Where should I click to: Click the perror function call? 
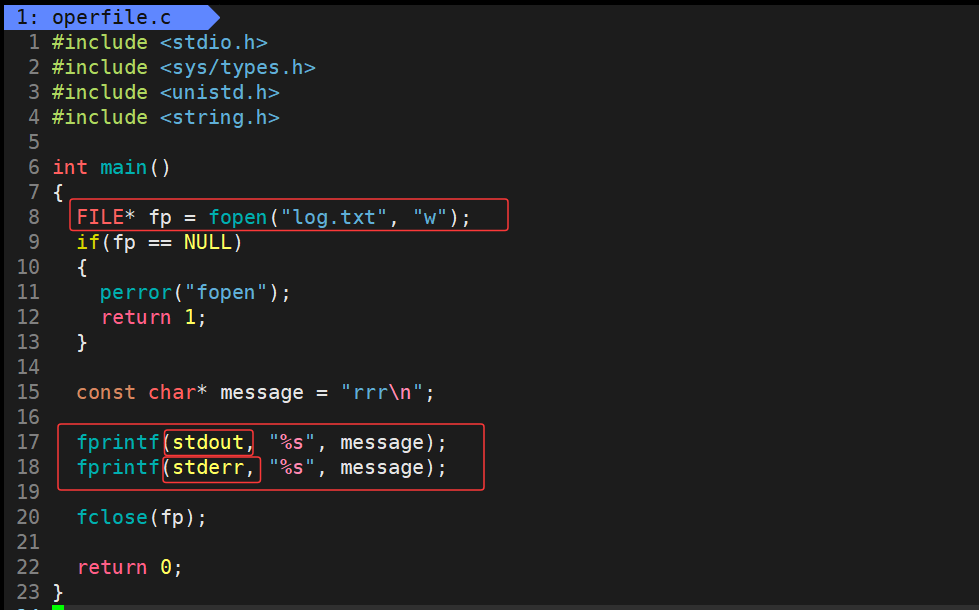click(130, 292)
